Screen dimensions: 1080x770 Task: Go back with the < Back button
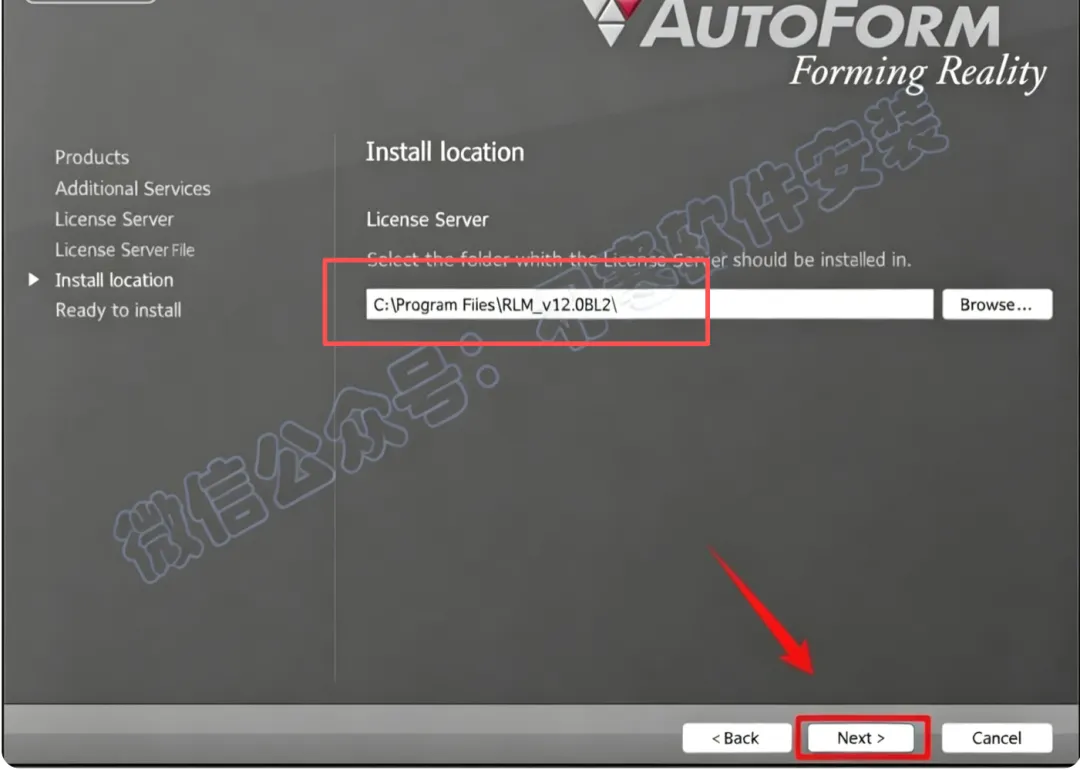click(736, 738)
